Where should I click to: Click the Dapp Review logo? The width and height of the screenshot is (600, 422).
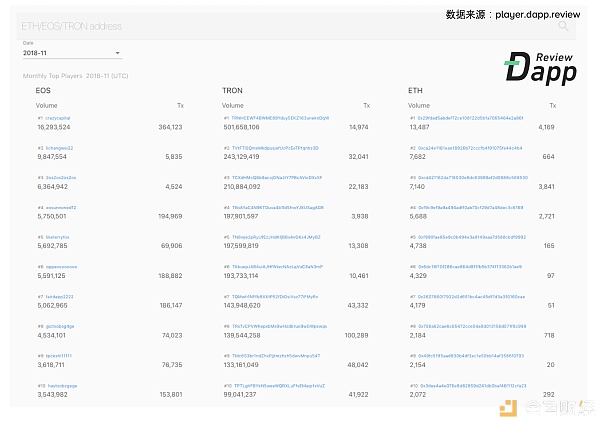pyautogui.click(x=540, y=68)
